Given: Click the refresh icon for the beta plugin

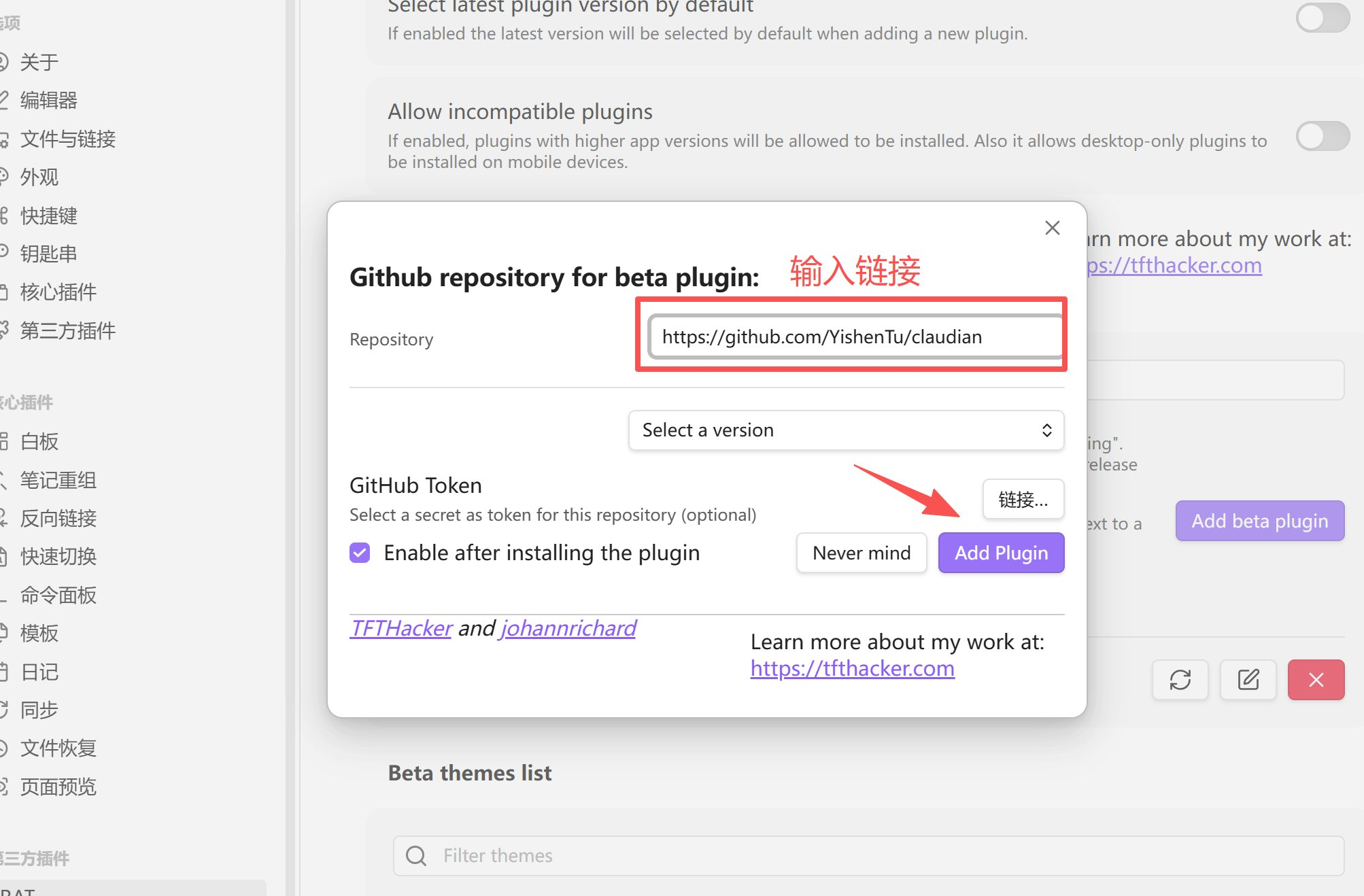Looking at the screenshot, I should 1180,679.
